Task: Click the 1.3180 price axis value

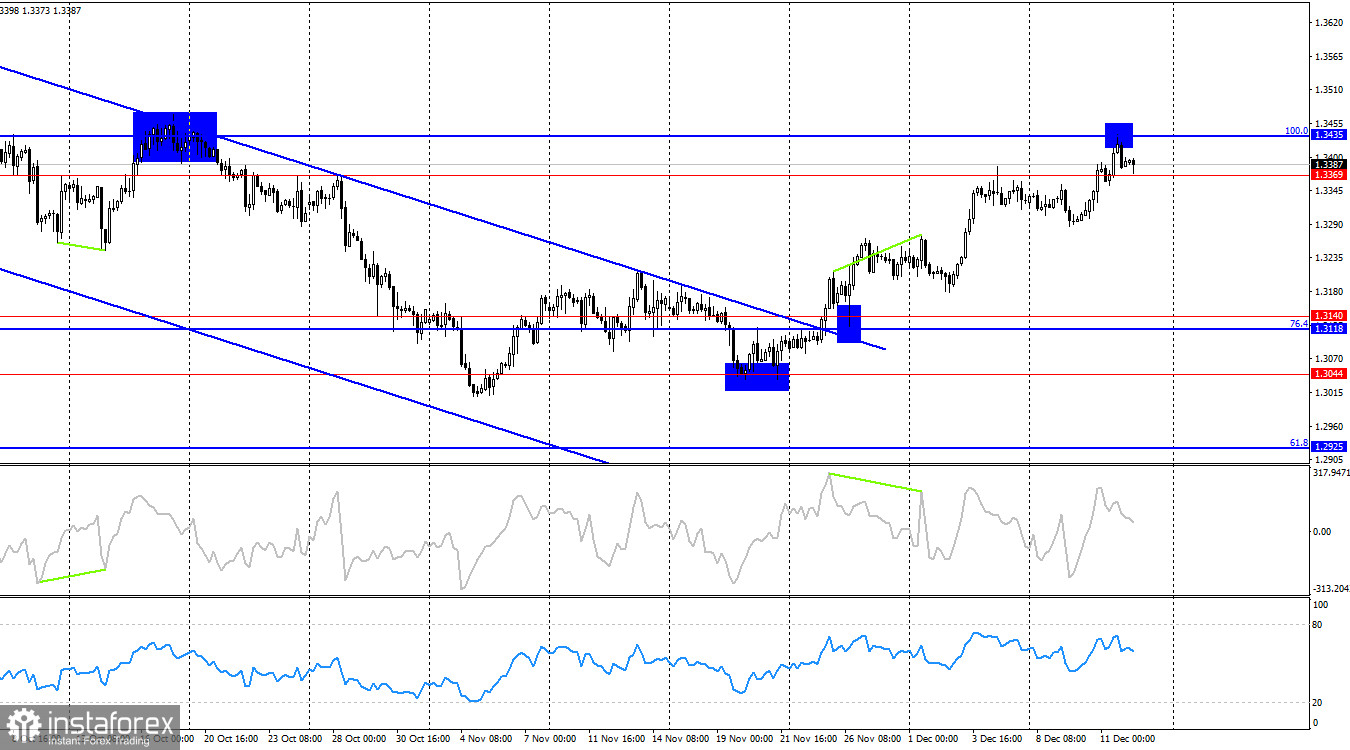Action: click(1329, 292)
